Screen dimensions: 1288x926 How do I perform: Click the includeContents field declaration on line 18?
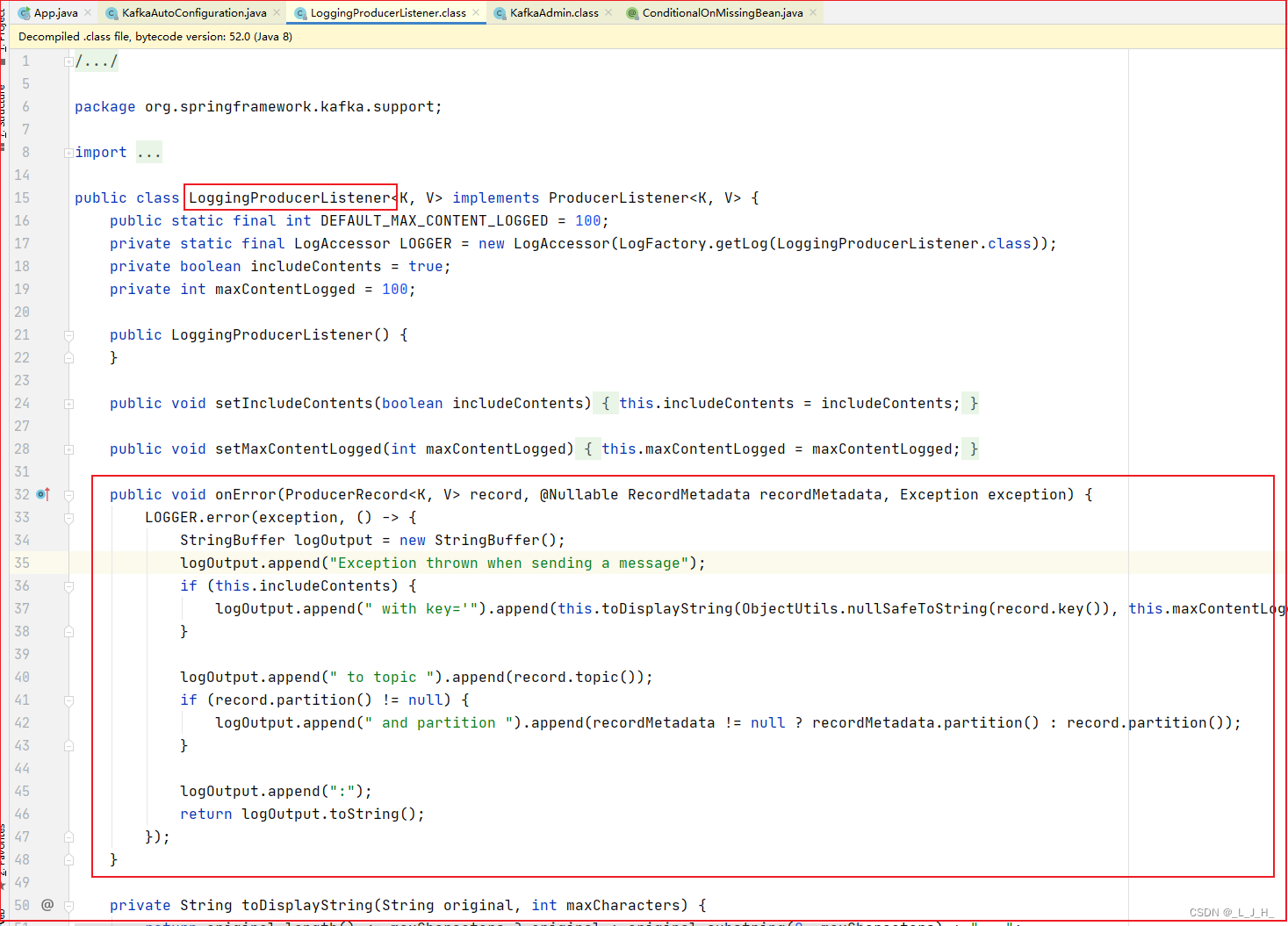click(316, 267)
